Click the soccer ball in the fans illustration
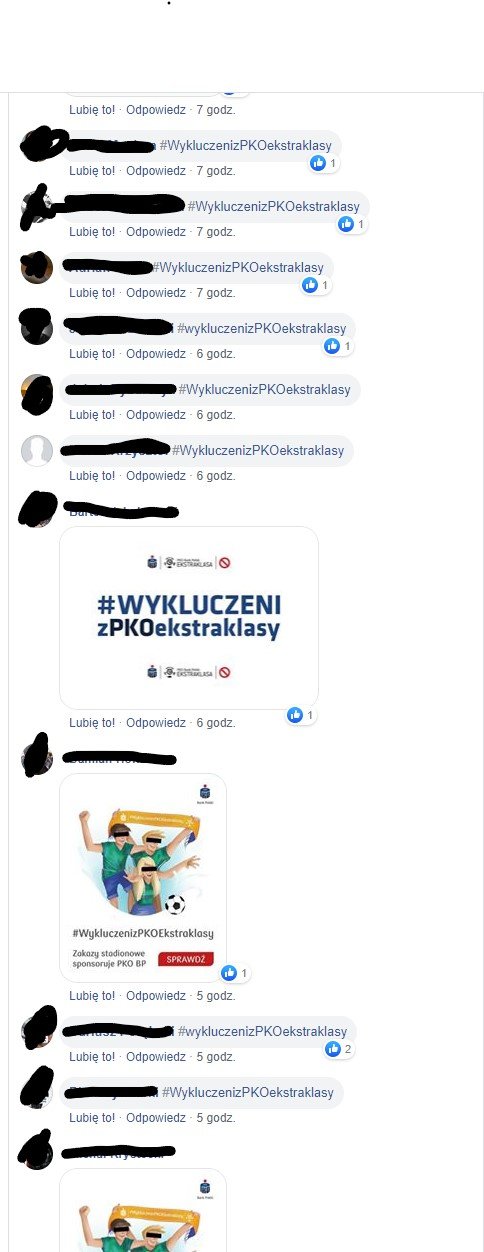484x1252 pixels. click(176, 905)
